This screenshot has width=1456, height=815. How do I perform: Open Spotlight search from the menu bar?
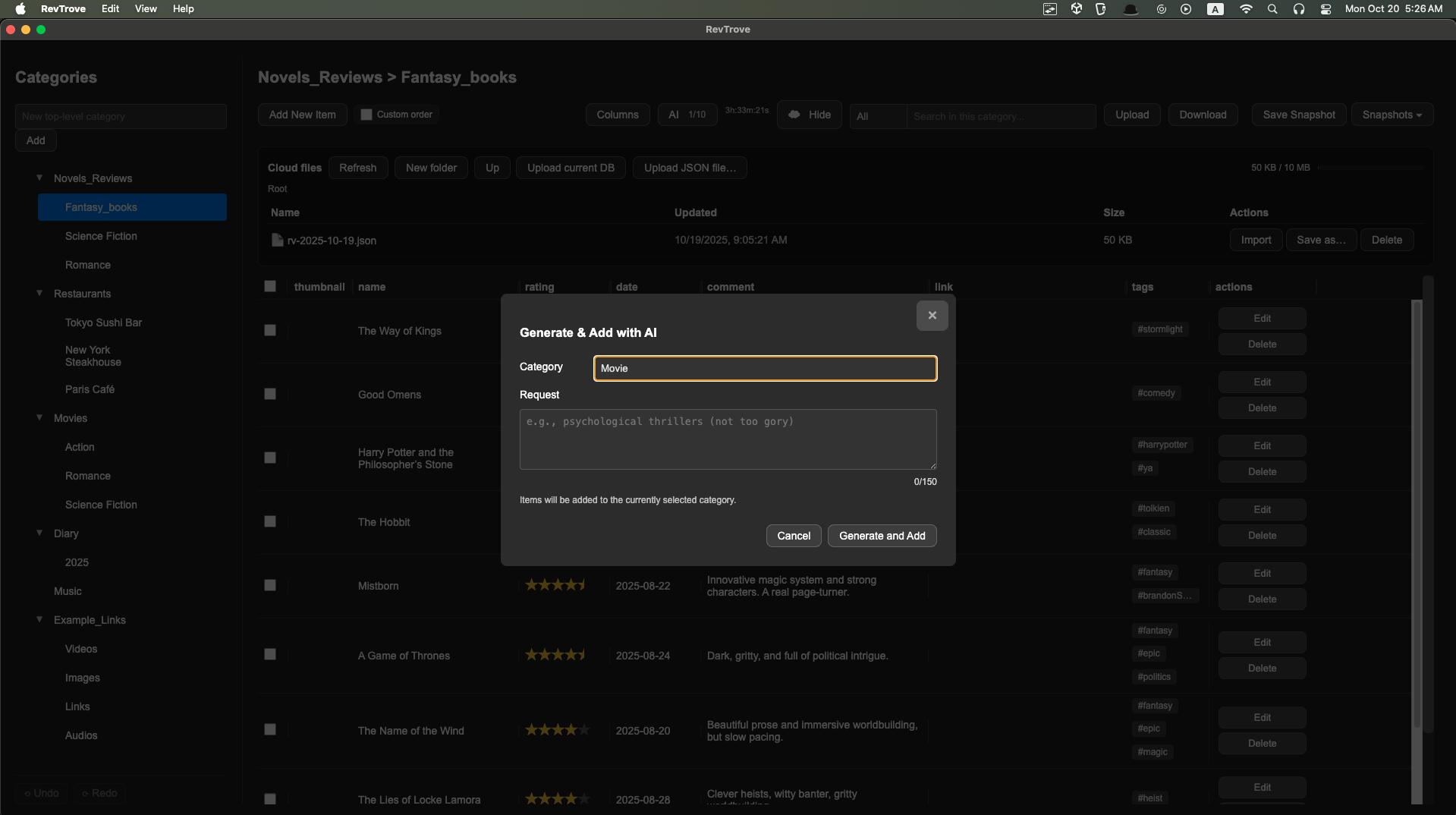pos(1272,9)
